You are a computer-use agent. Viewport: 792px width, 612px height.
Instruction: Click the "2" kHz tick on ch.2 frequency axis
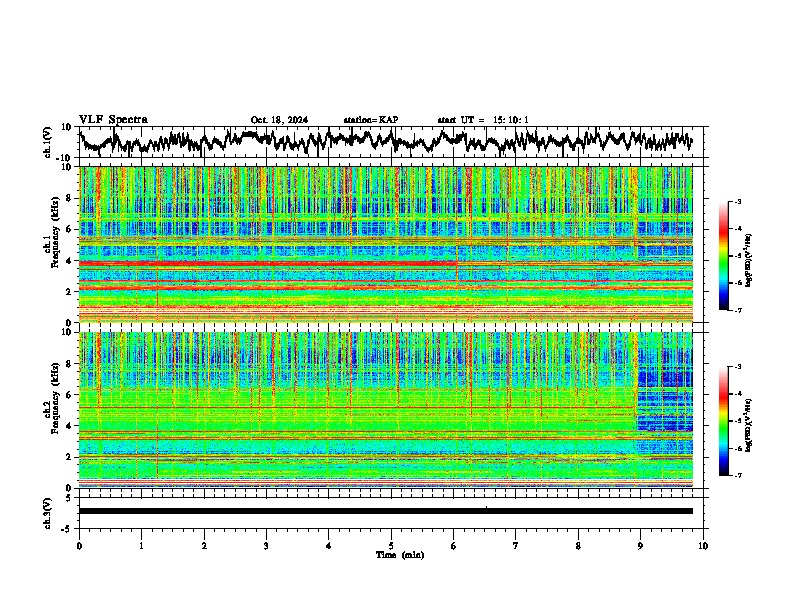[x=70, y=457]
